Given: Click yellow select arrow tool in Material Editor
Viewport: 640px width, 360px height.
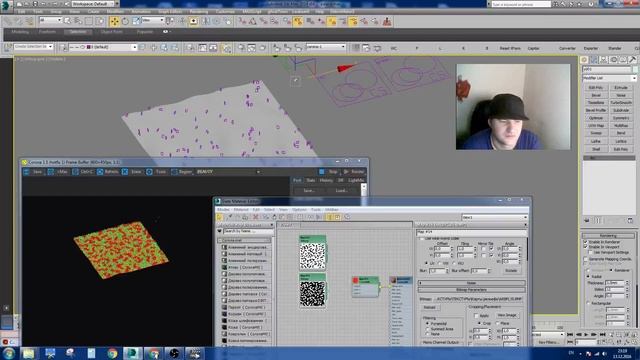Looking at the screenshot, I should [x=220, y=217].
